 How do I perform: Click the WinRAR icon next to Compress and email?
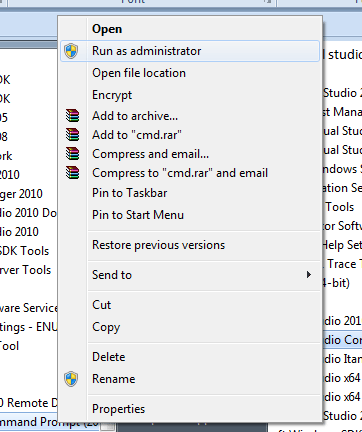pyautogui.click(x=72, y=154)
